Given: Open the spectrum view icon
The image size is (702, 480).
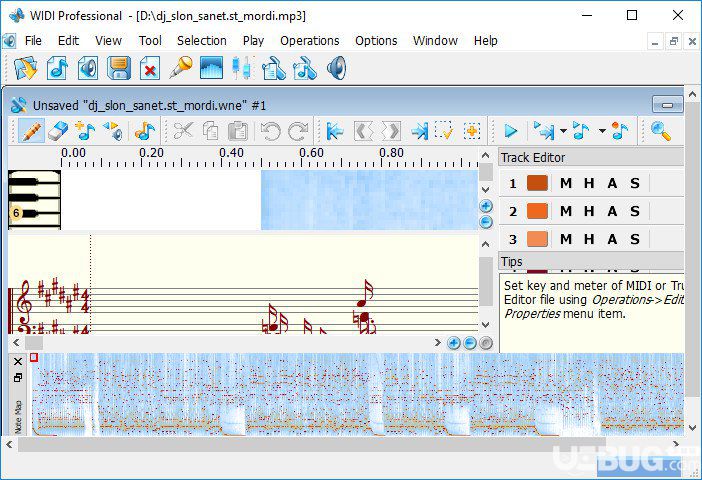Looking at the screenshot, I should (x=211, y=68).
